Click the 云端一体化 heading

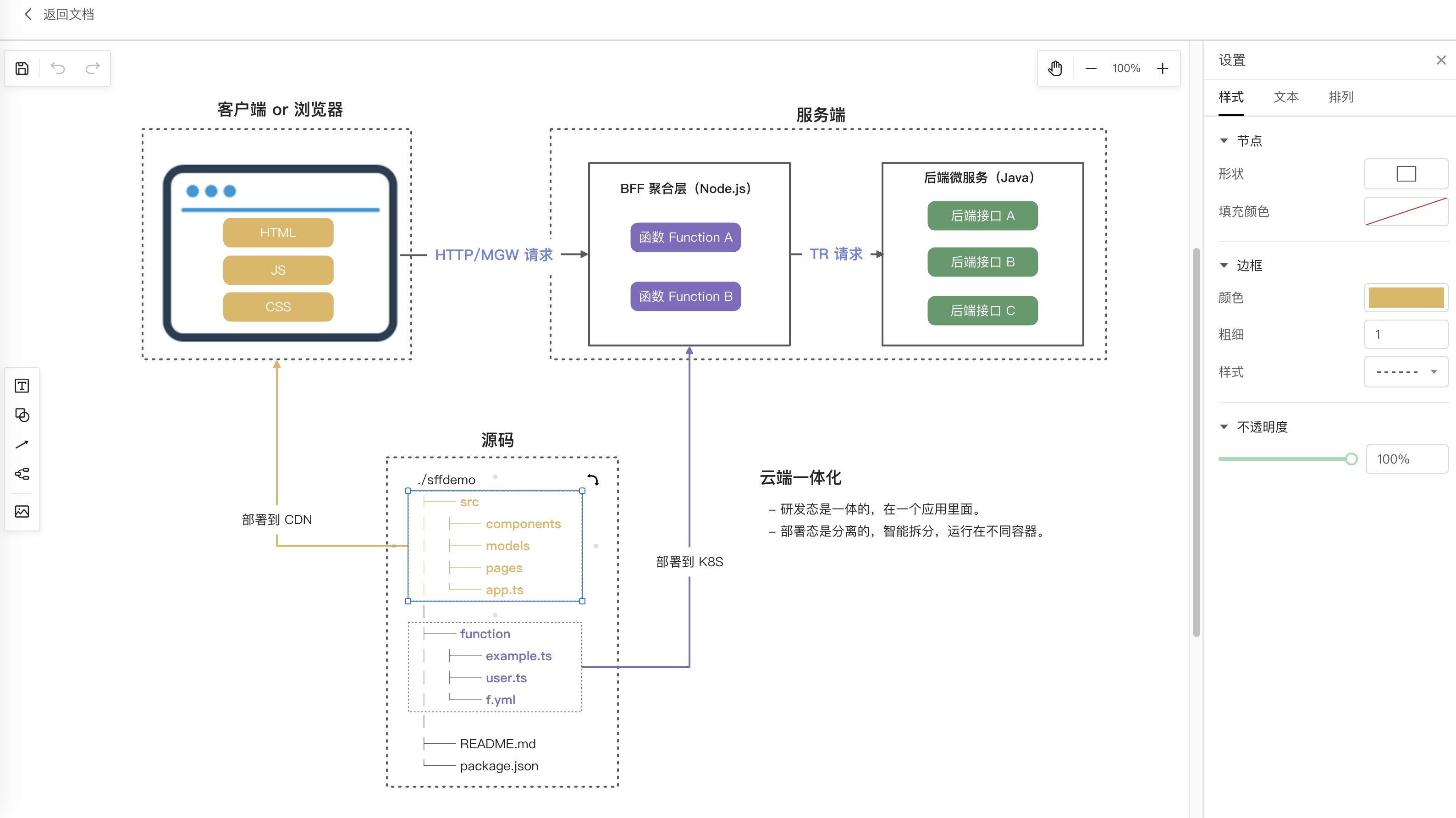[x=800, y=478]
